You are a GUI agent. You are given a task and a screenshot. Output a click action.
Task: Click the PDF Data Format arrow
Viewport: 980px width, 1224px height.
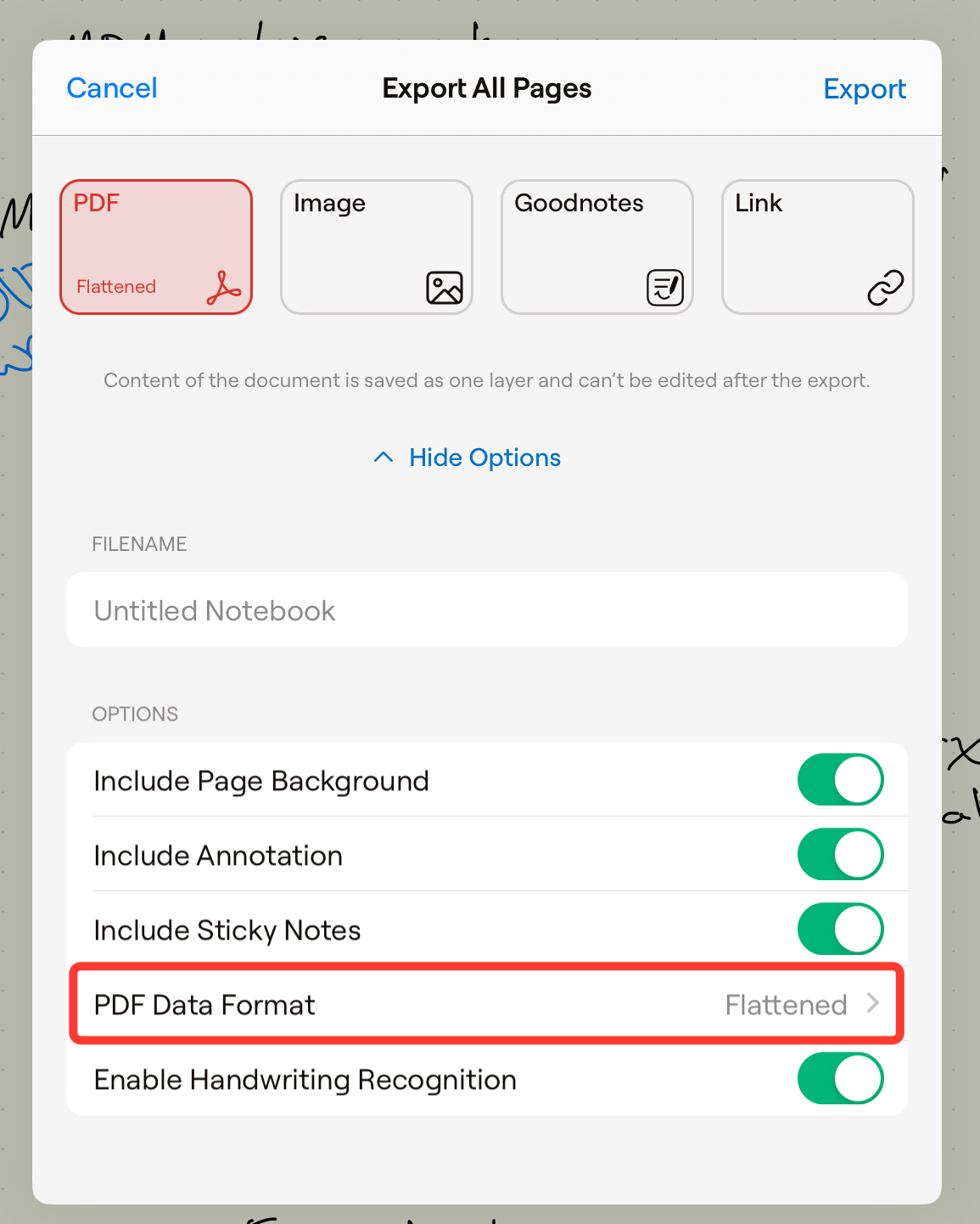tap(873, 1004)
